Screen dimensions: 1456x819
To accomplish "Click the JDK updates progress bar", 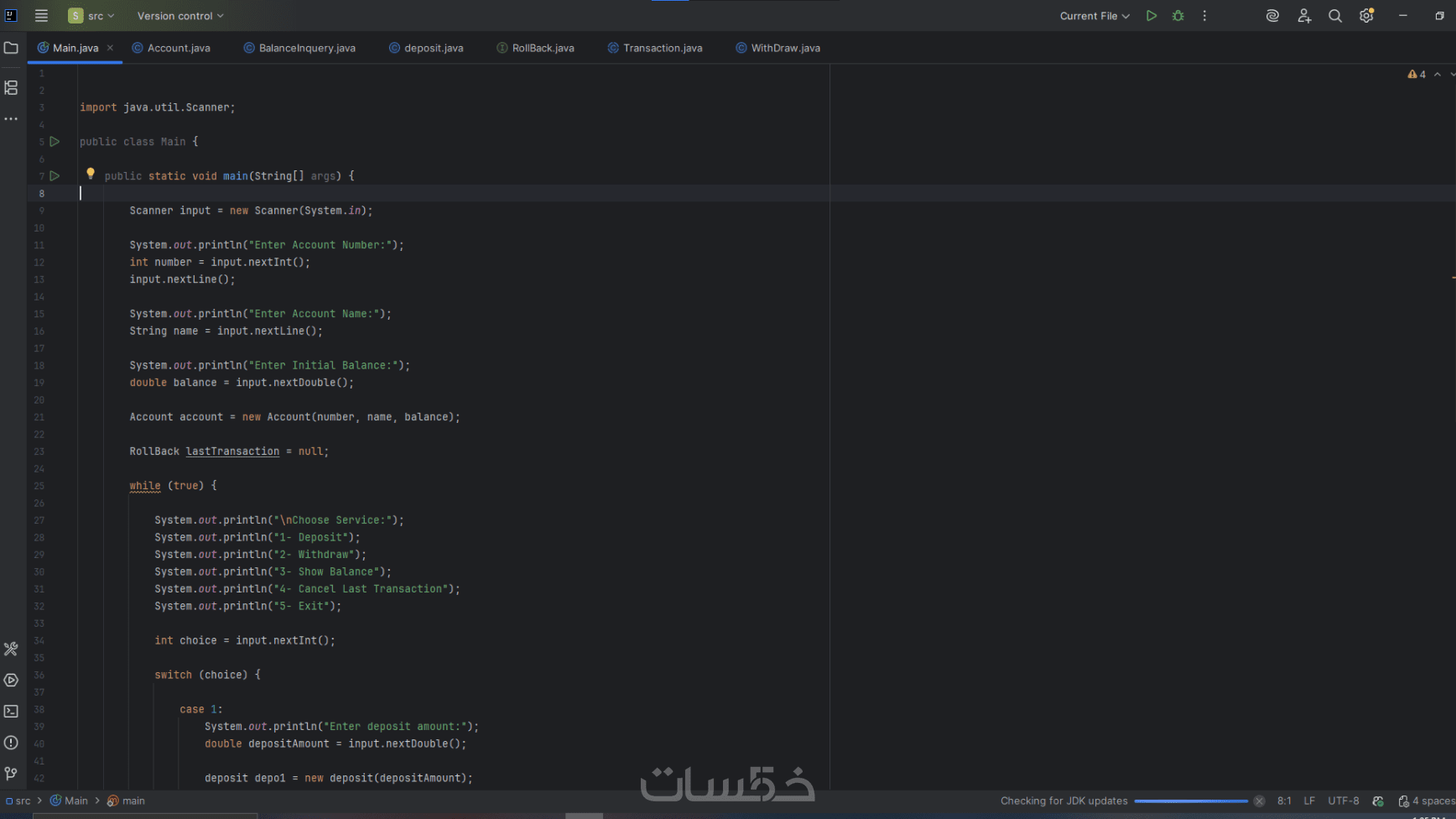I will [1191, 801].
